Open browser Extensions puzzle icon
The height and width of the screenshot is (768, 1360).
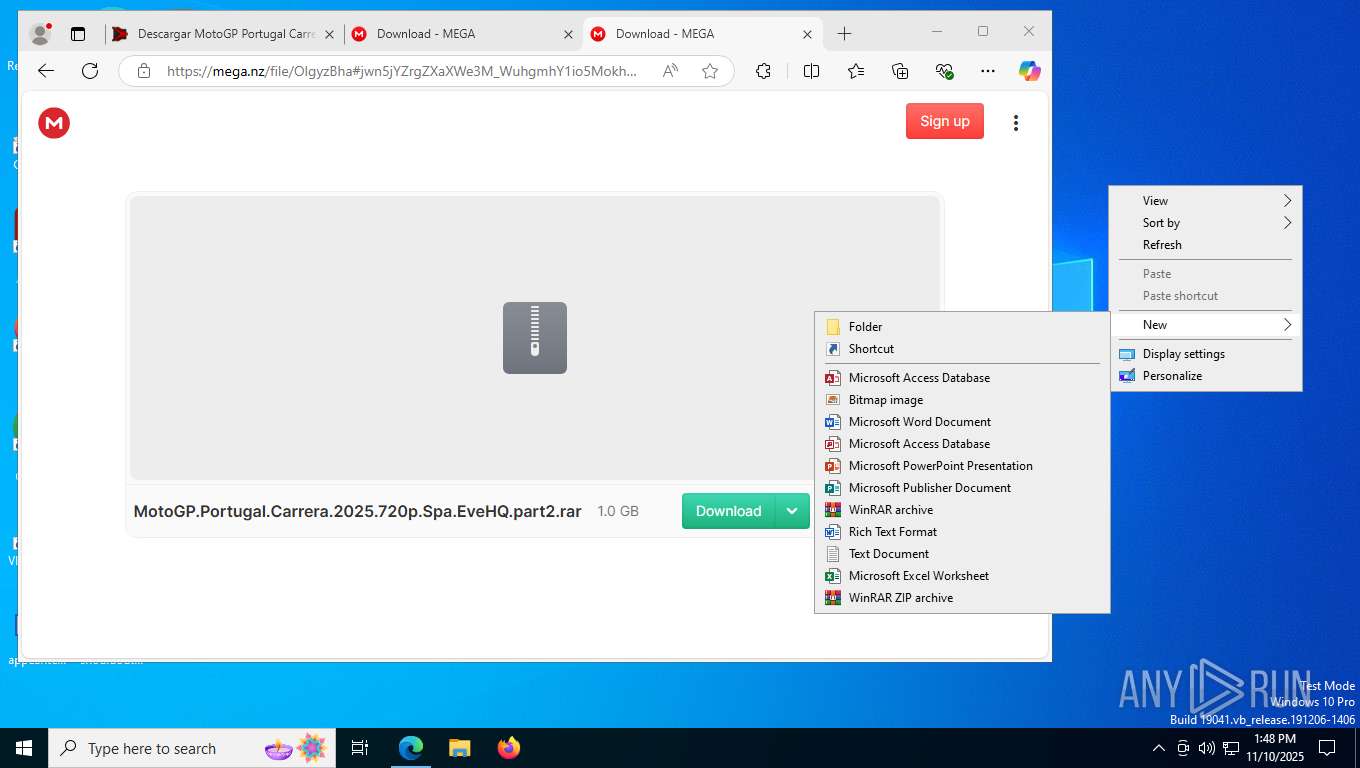click(x=763, y=71)
